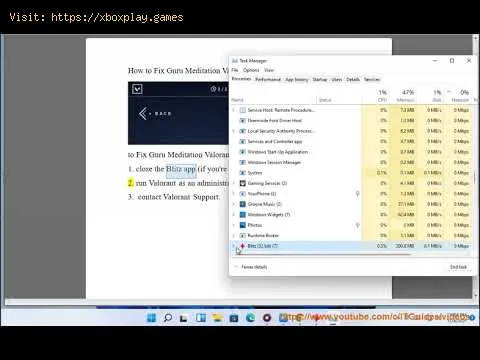Screen dimensions: 480x360
Task: Sort processes by the Network column
Action: pos(459,96)
